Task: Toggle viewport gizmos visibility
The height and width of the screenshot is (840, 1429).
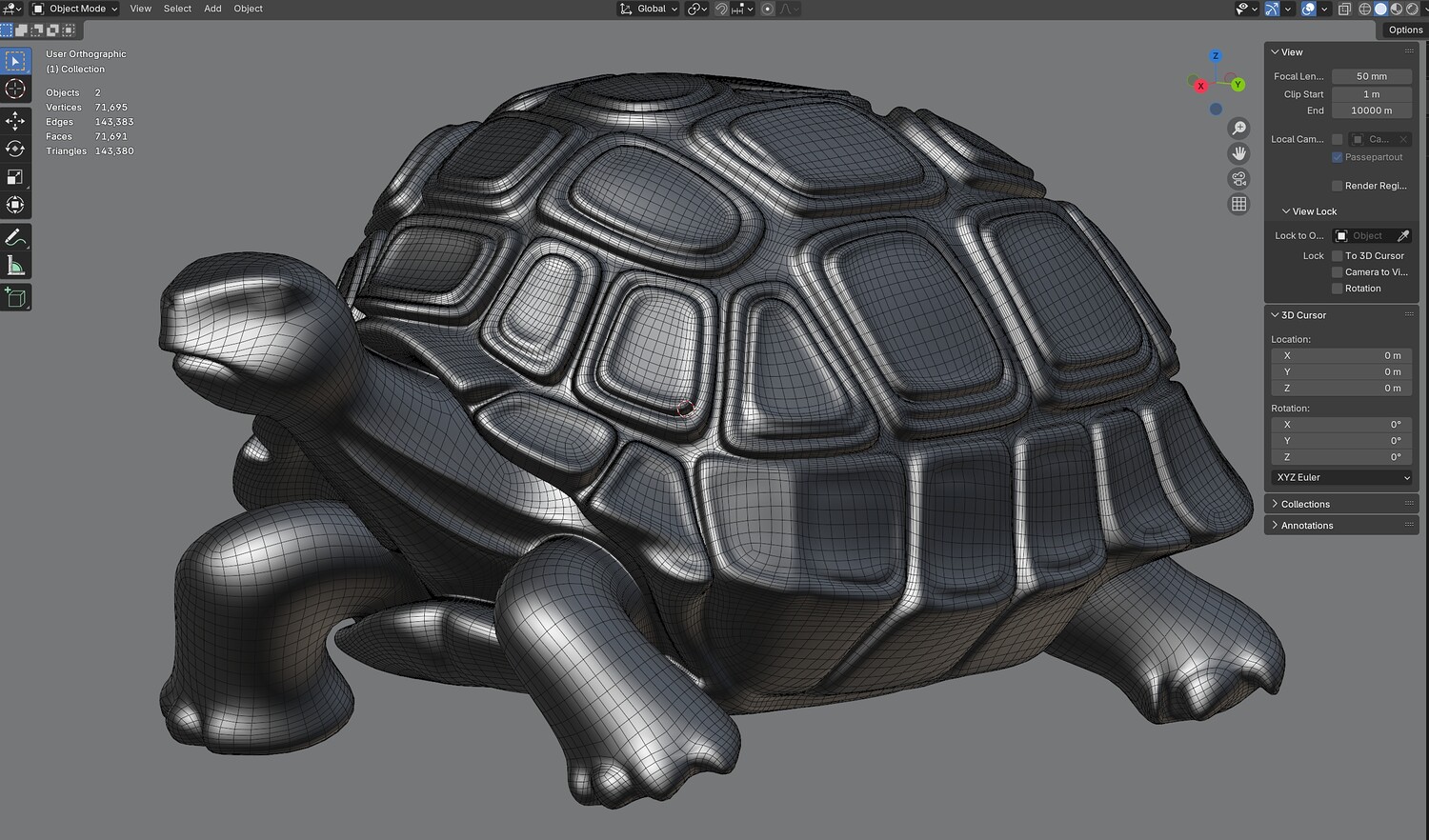Action: click(1272, 9)
